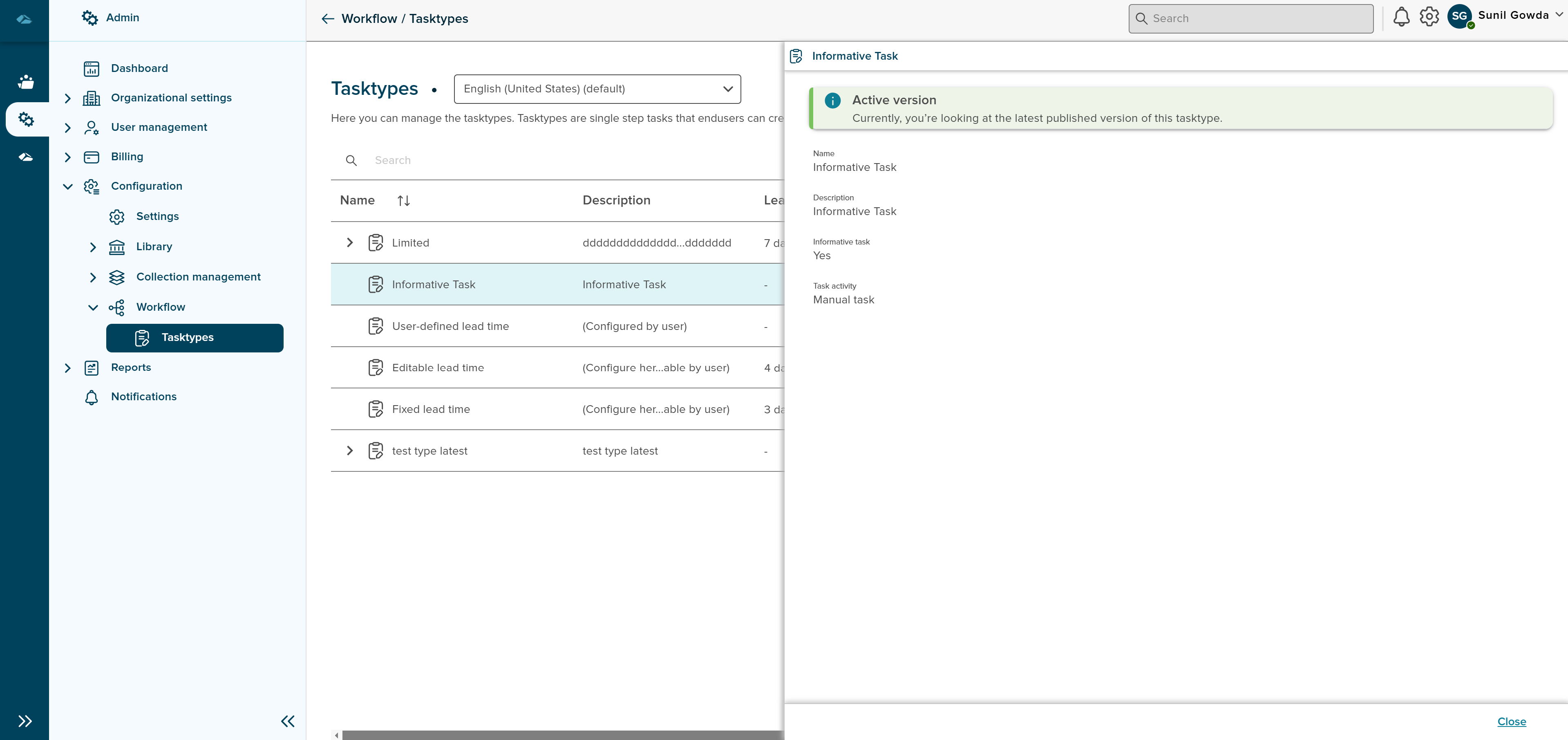This screenshot has width=1568, height=740.
Task: Click the Close link in details panel
Action: tap(1511, 721)
